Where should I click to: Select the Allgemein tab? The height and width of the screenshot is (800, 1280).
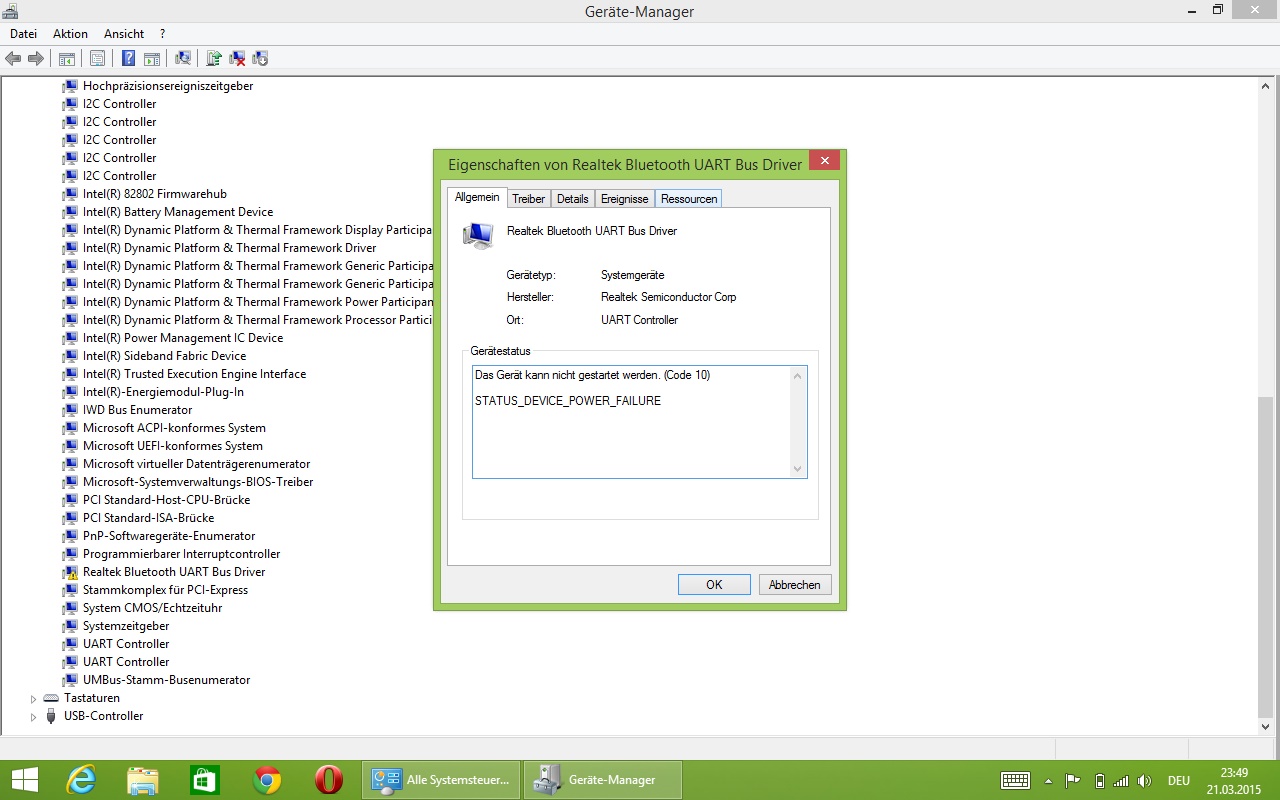(477, 197)
